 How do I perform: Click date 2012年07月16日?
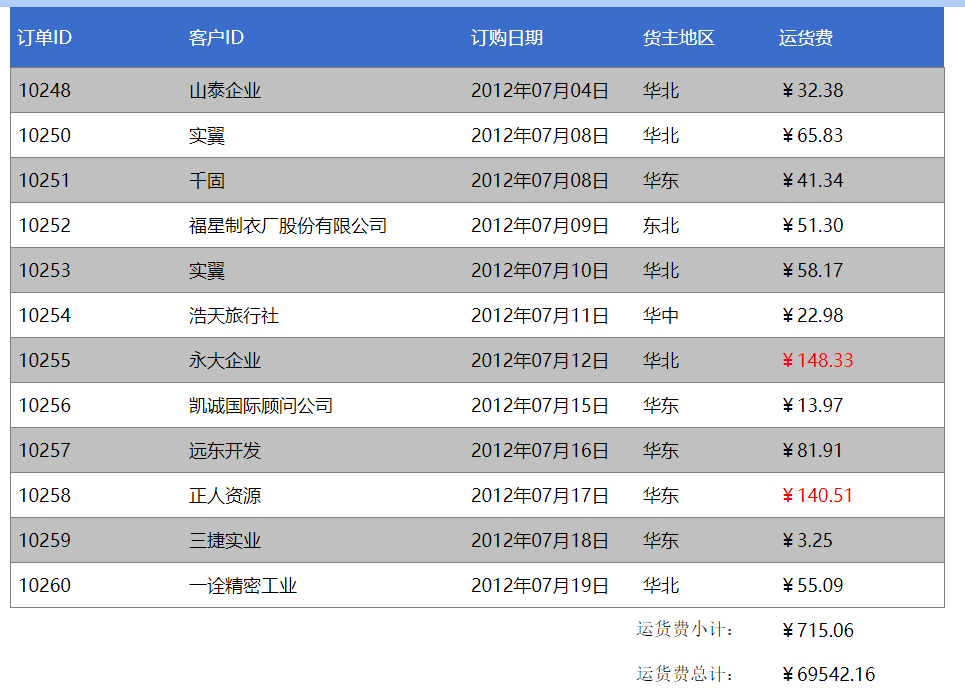[540, 450]
